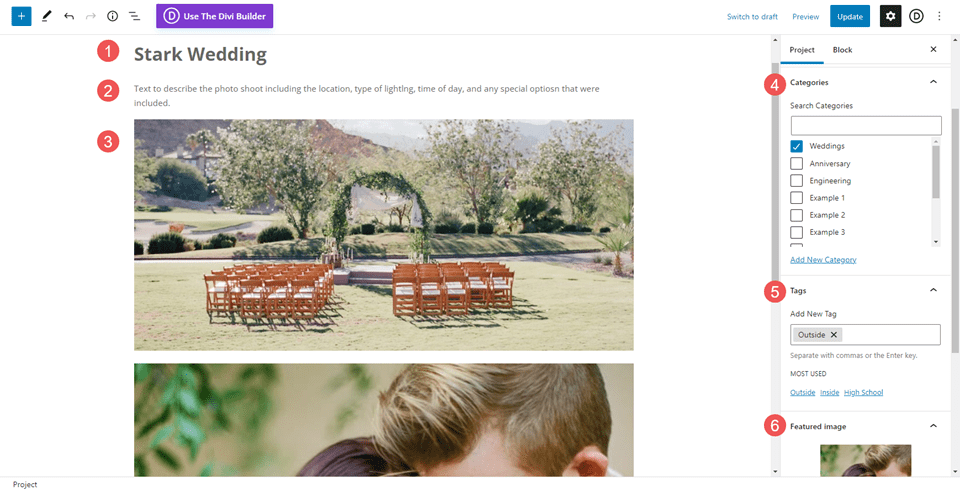Enable the Engineering category checkbox
This screenshot has width=960, height=491.
coord(797,181)
